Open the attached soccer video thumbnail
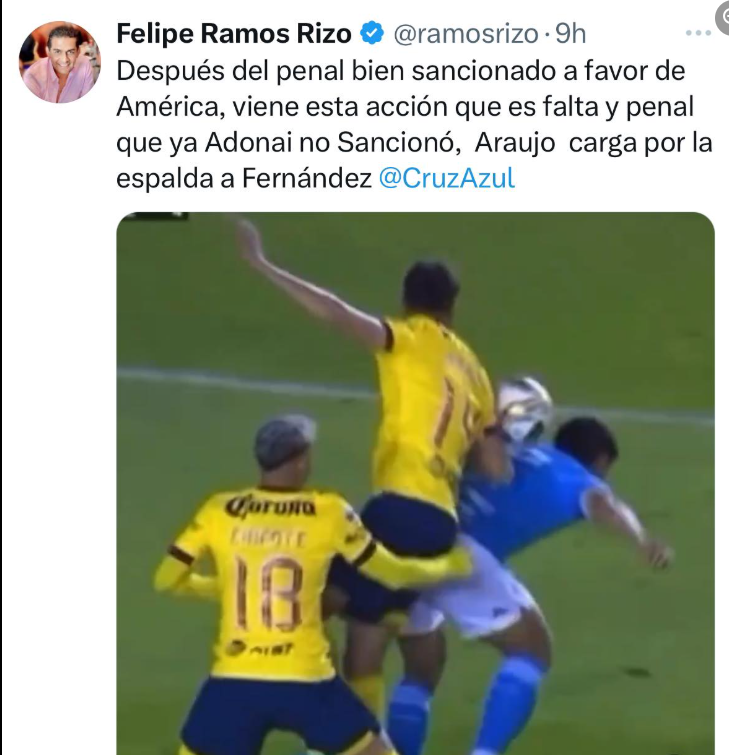729x755 pixels. [416, 483]
